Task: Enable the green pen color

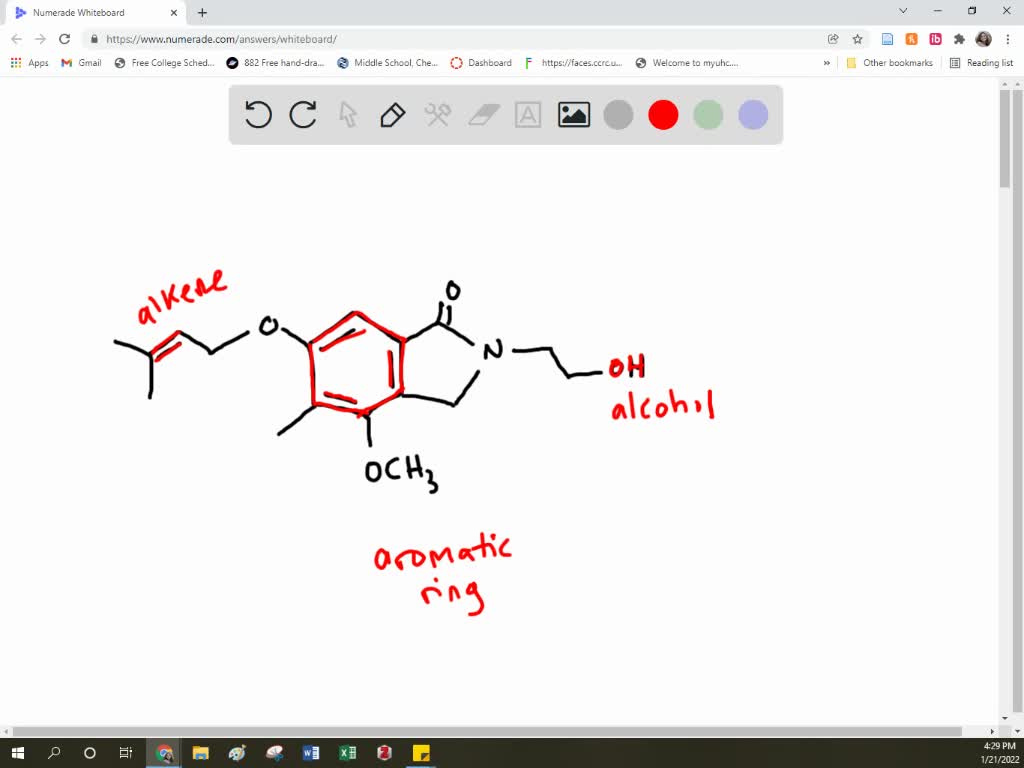Action: [x=708, y=114]
